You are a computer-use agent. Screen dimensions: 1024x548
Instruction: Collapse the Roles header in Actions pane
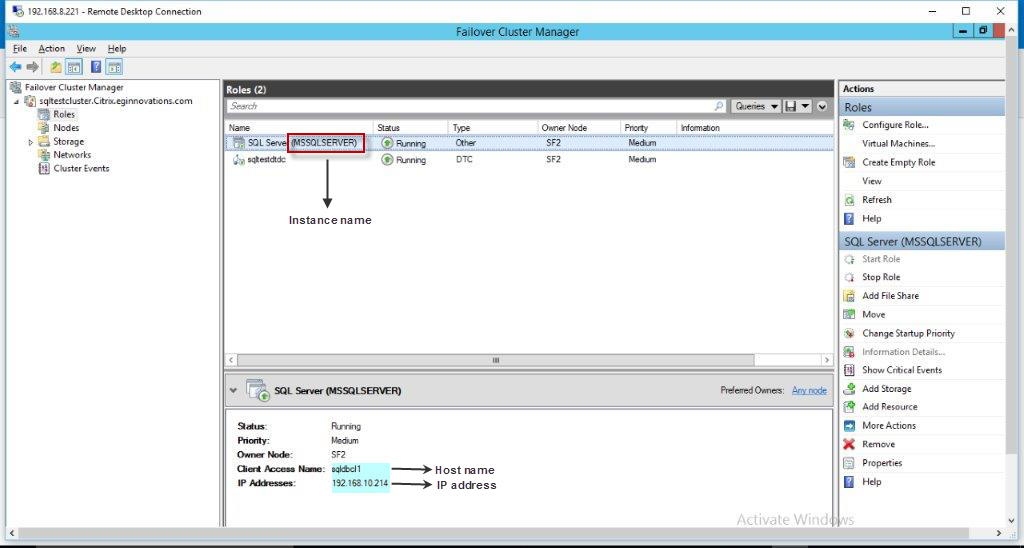coord(922,107)
